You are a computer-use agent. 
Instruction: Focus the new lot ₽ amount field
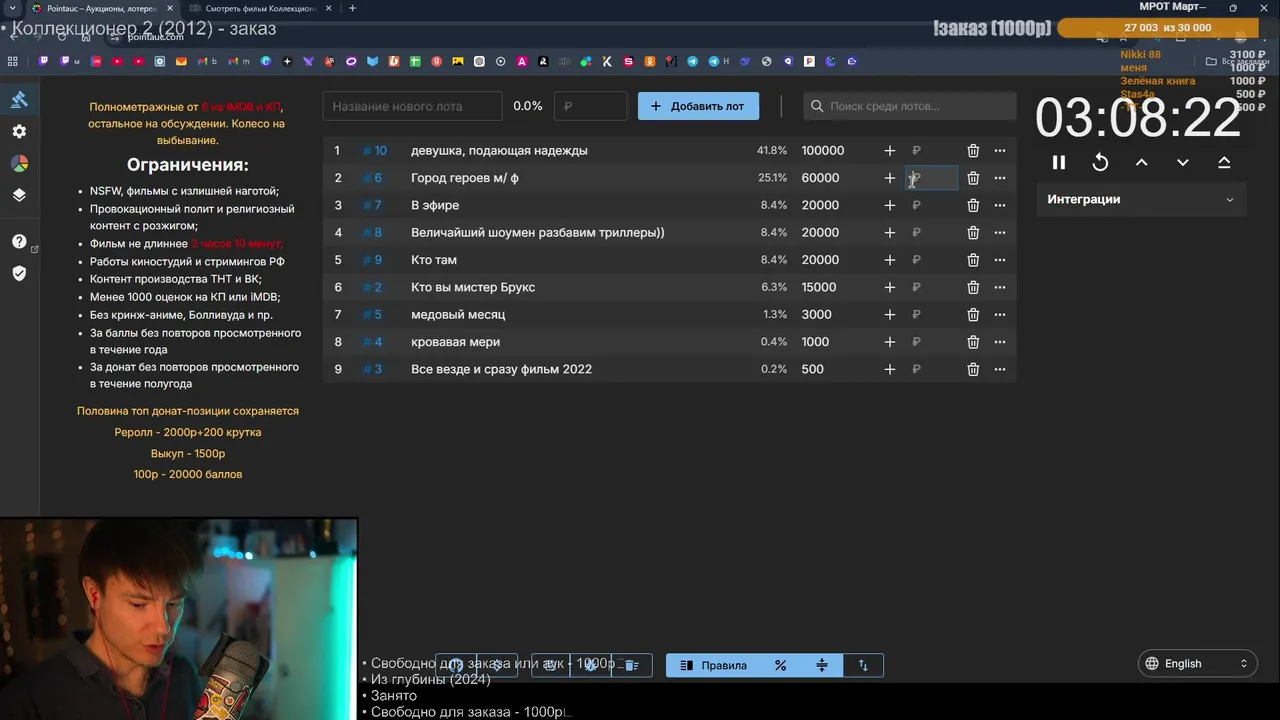591,106
